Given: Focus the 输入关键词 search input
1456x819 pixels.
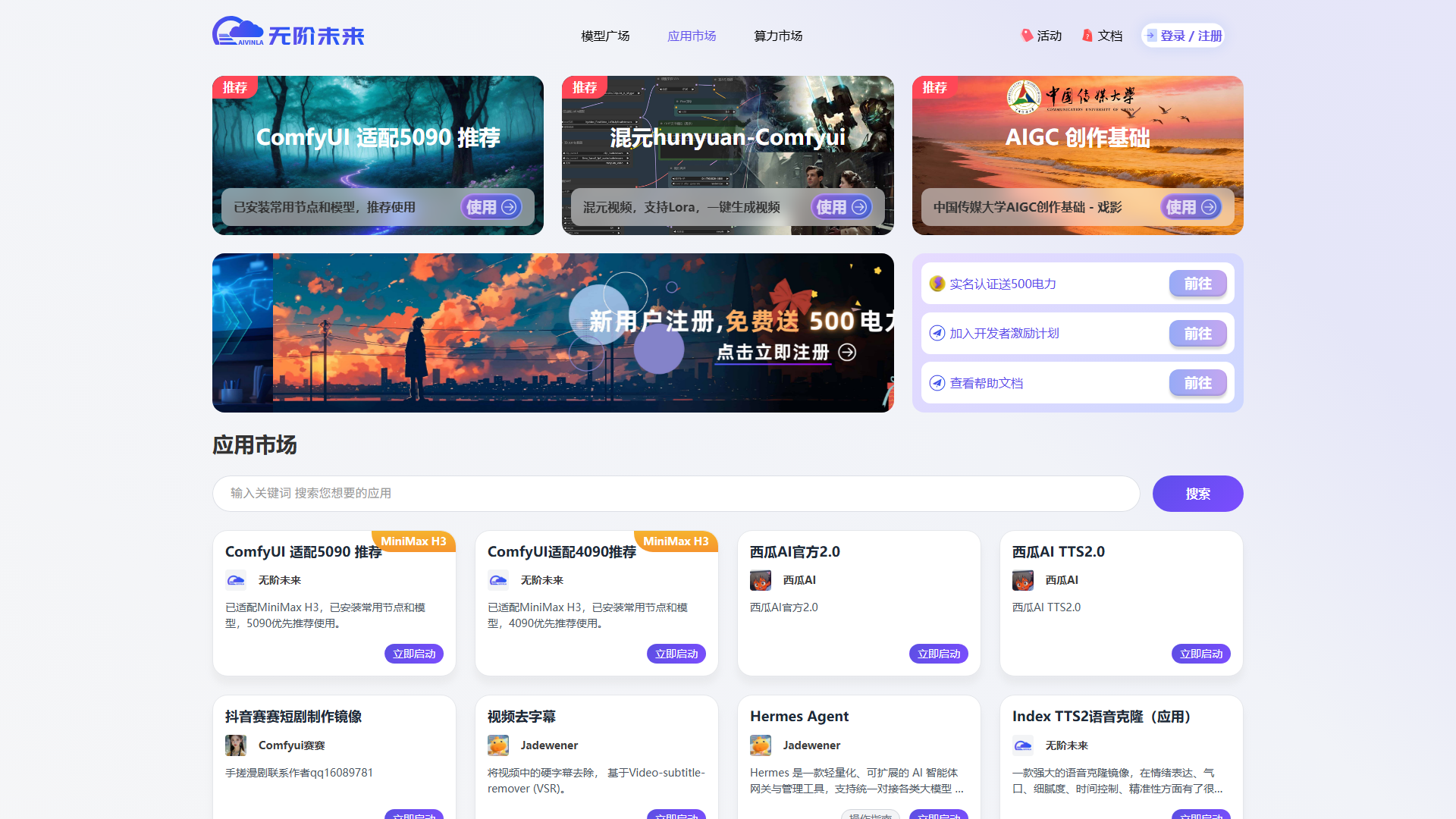Looking at the screenshot, I should pos(676,494).
